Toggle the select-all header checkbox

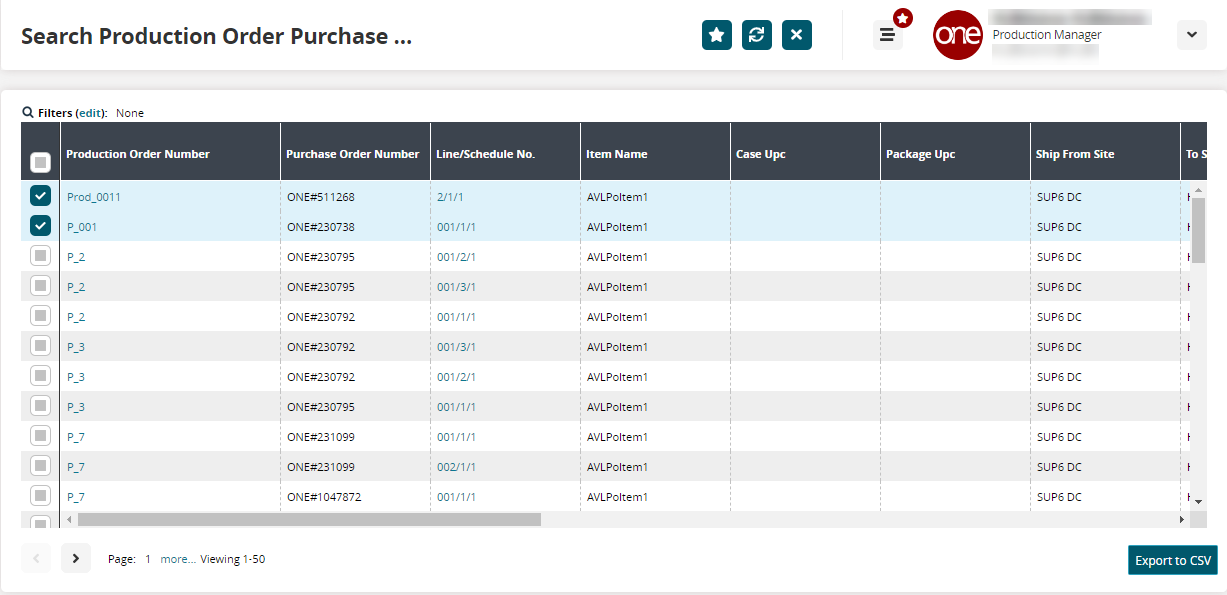click(40, 161)
